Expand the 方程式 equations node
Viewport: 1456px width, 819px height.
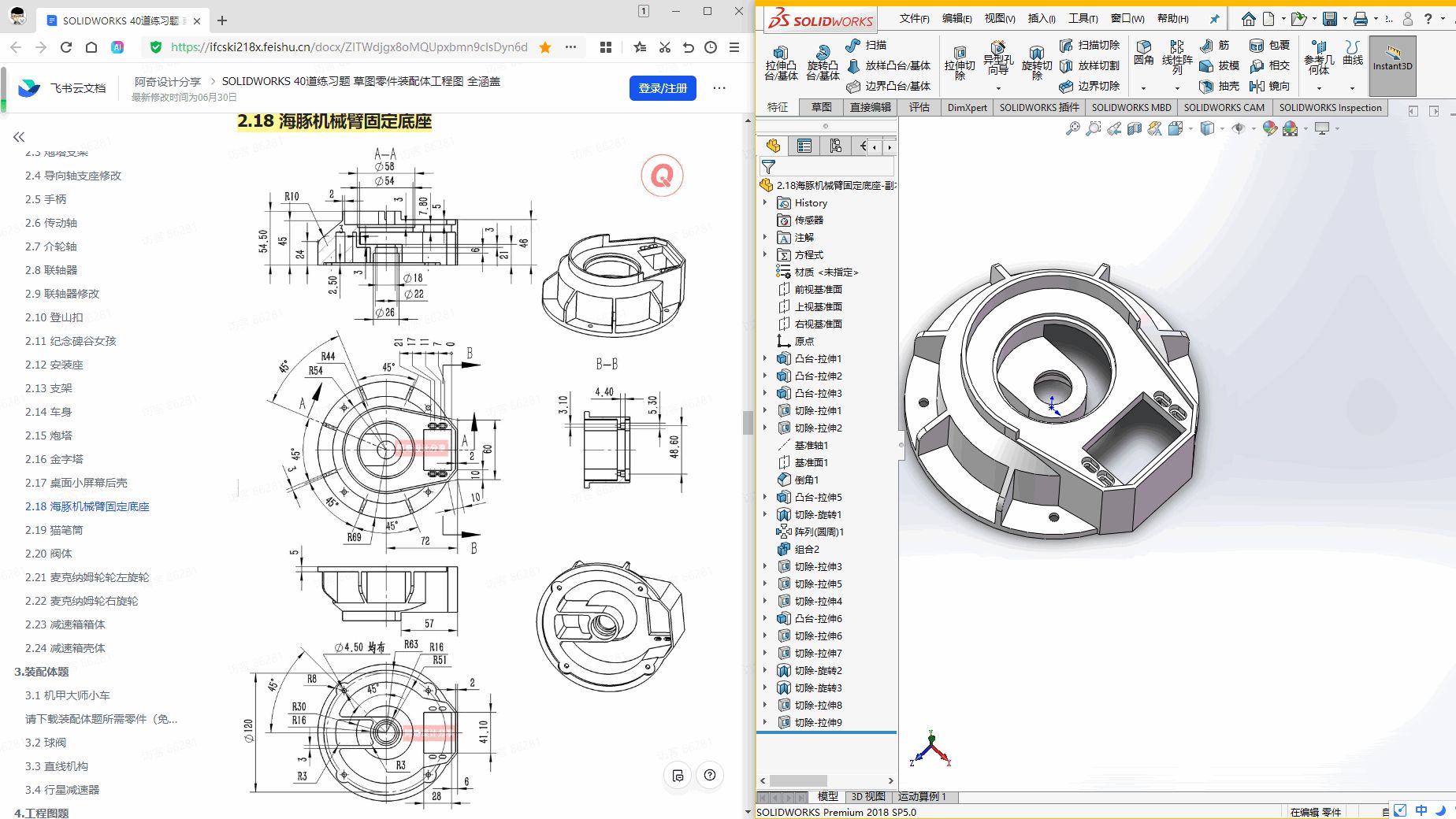[764, 254]
